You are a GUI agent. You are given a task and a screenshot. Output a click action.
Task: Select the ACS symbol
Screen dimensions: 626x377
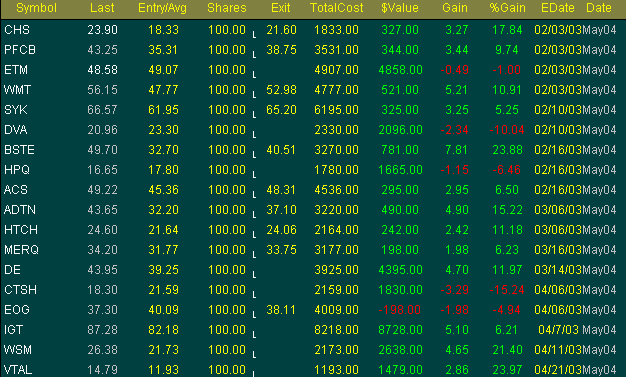(x=16, y=190)
